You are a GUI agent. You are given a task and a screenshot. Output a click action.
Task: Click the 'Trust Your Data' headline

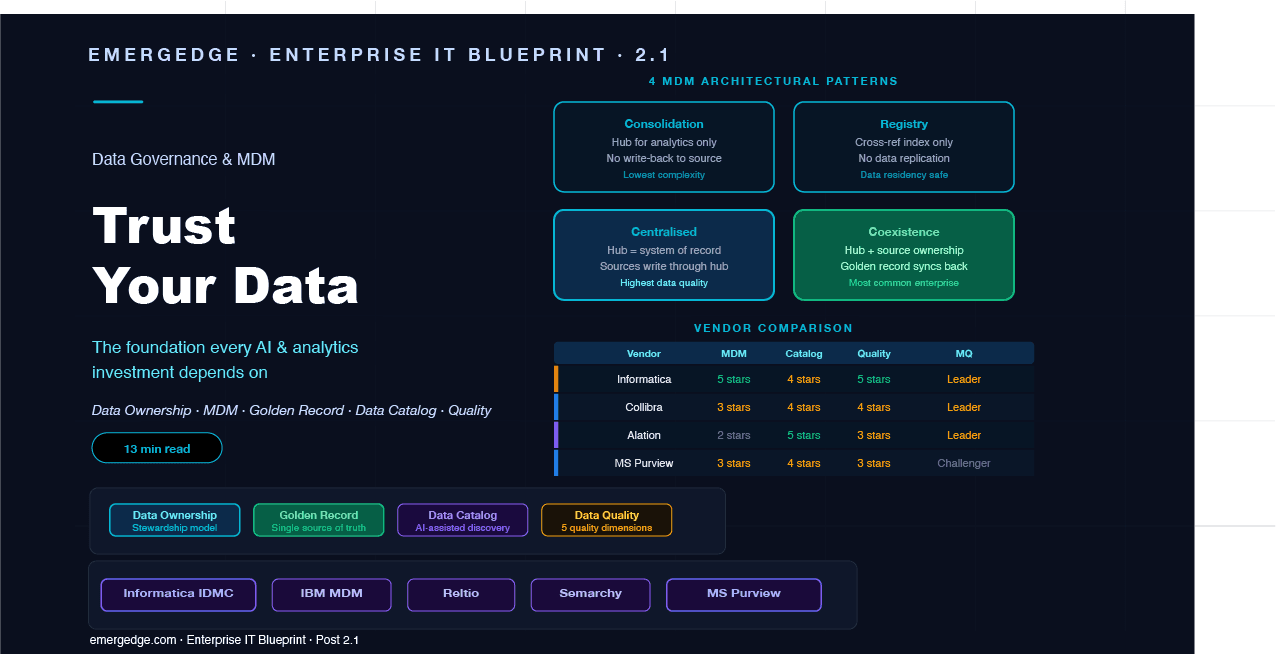(225, 256)
